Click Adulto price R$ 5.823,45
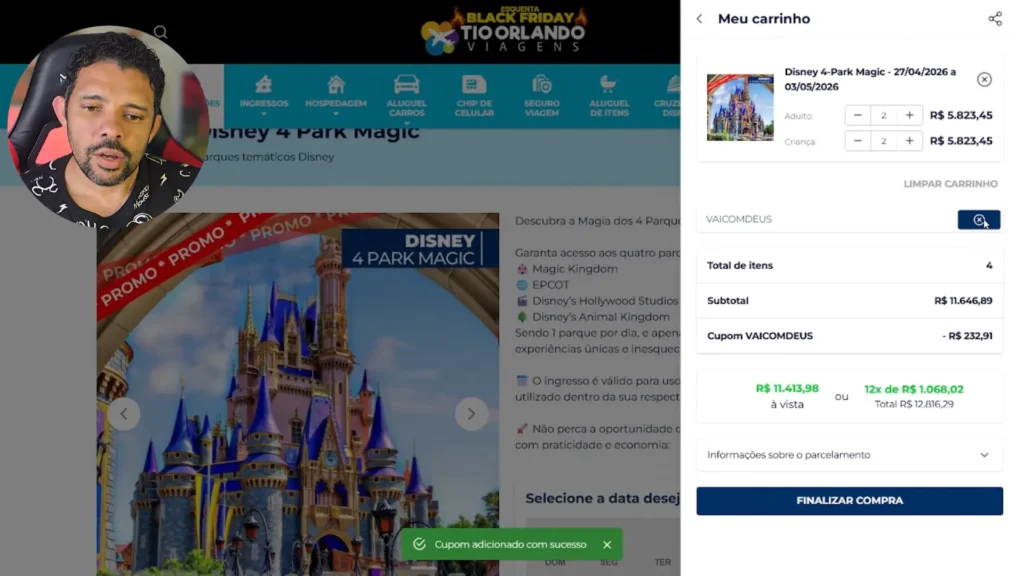 tap(961, 116)
